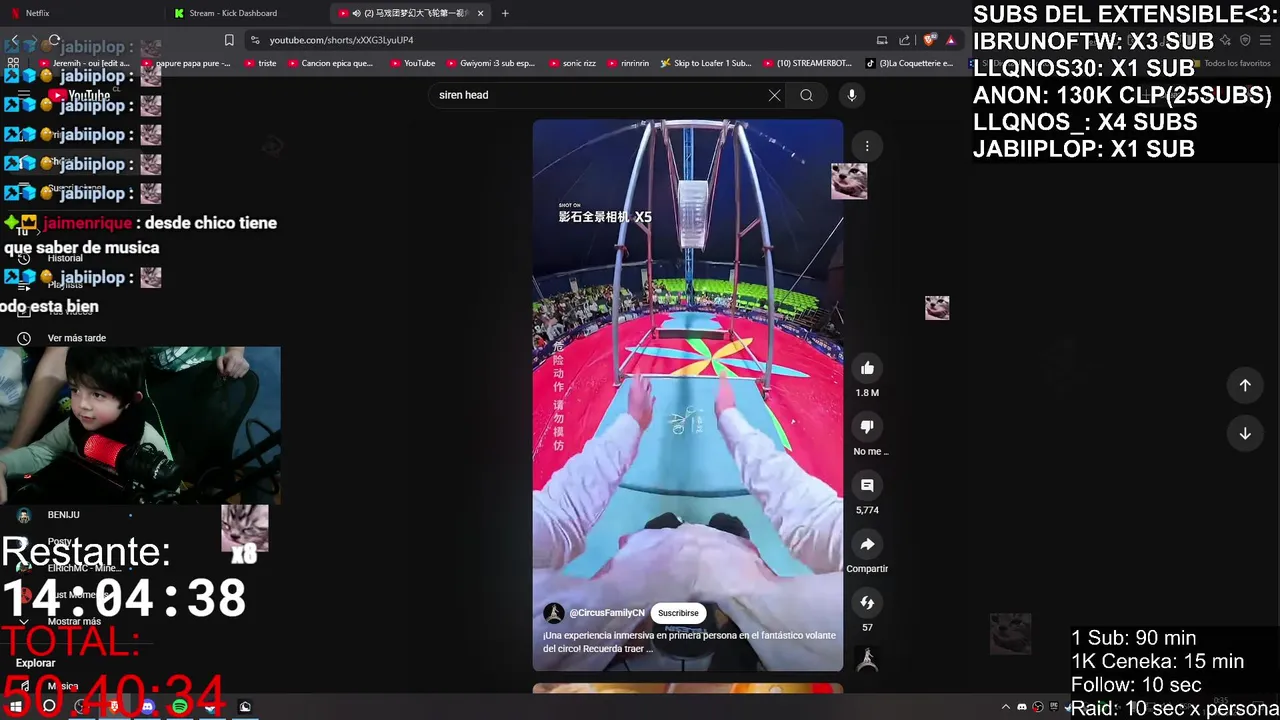Expand 'Mostrar más' subscriptions list

click(x=73, y=621)
